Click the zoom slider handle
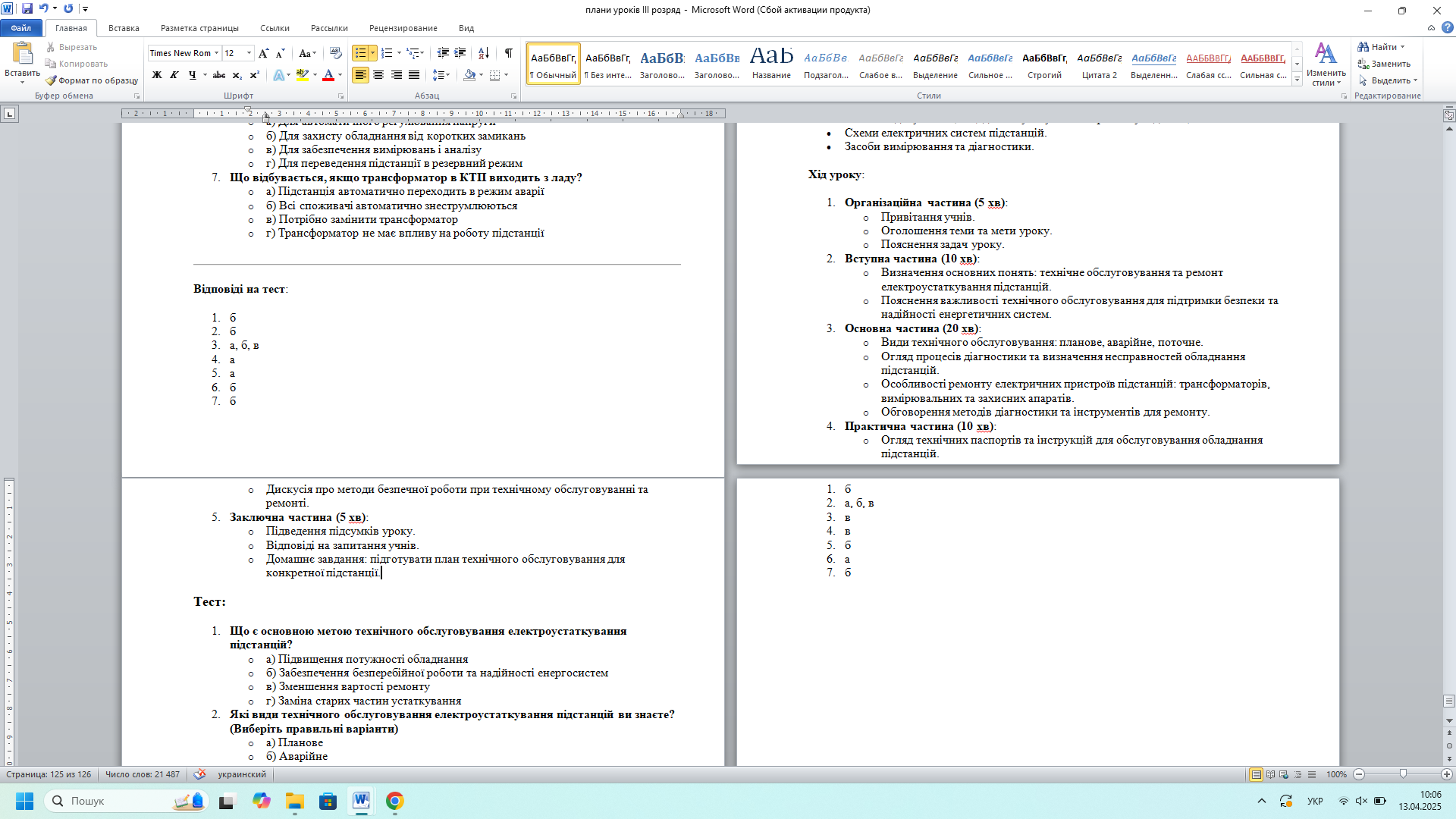Screen dimensions: 1456x819 tap(1403, 774)
